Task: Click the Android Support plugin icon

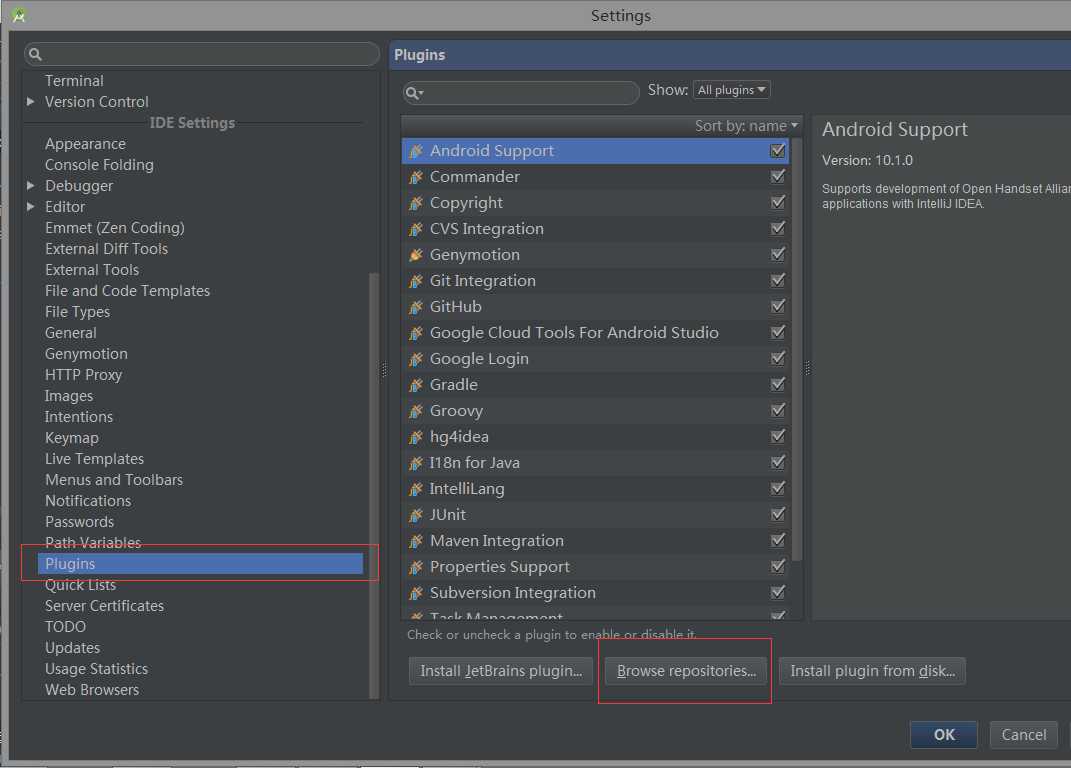Action: tap(416, 151)
